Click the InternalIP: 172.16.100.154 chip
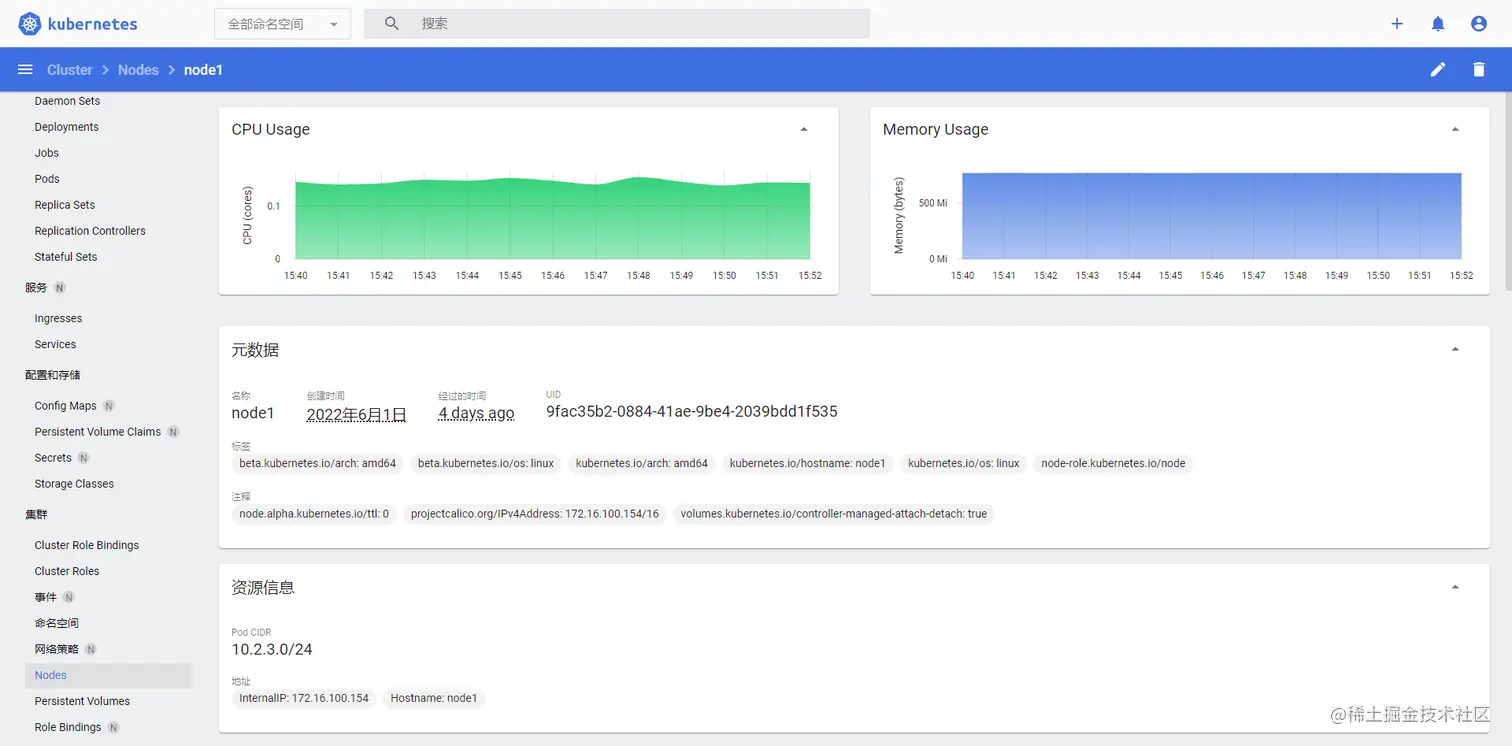Image resolution: width=1512 pixels, height=746 pixels. (x=304, y=698)
